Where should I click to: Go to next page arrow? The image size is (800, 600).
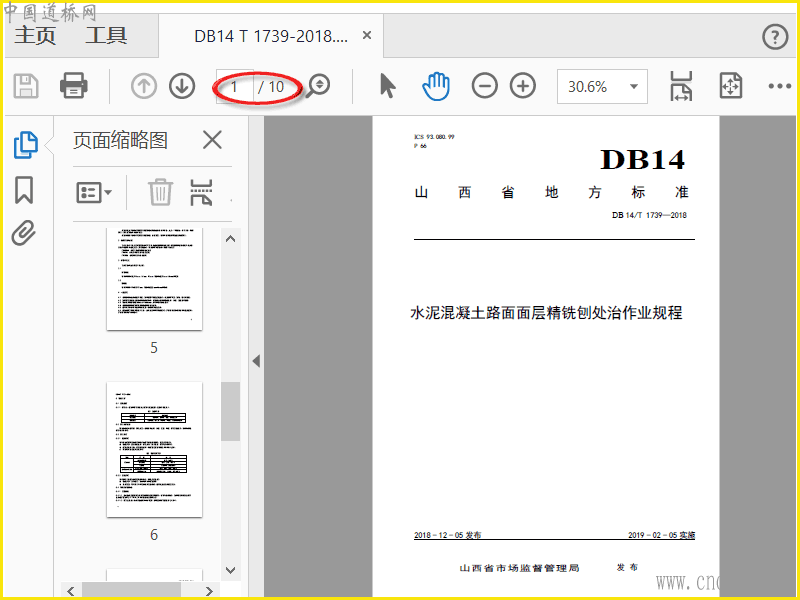182,86
